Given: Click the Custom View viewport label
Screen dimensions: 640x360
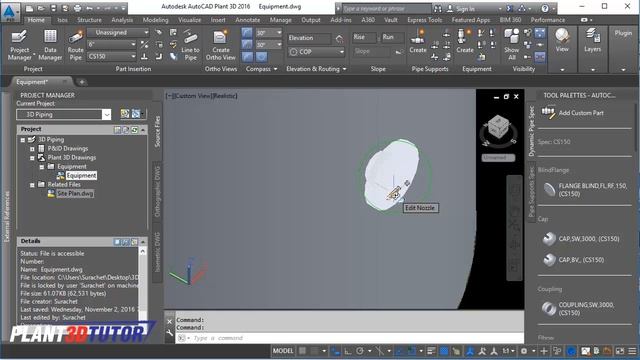Looking at the screenshot, I should tap(194, 96).
